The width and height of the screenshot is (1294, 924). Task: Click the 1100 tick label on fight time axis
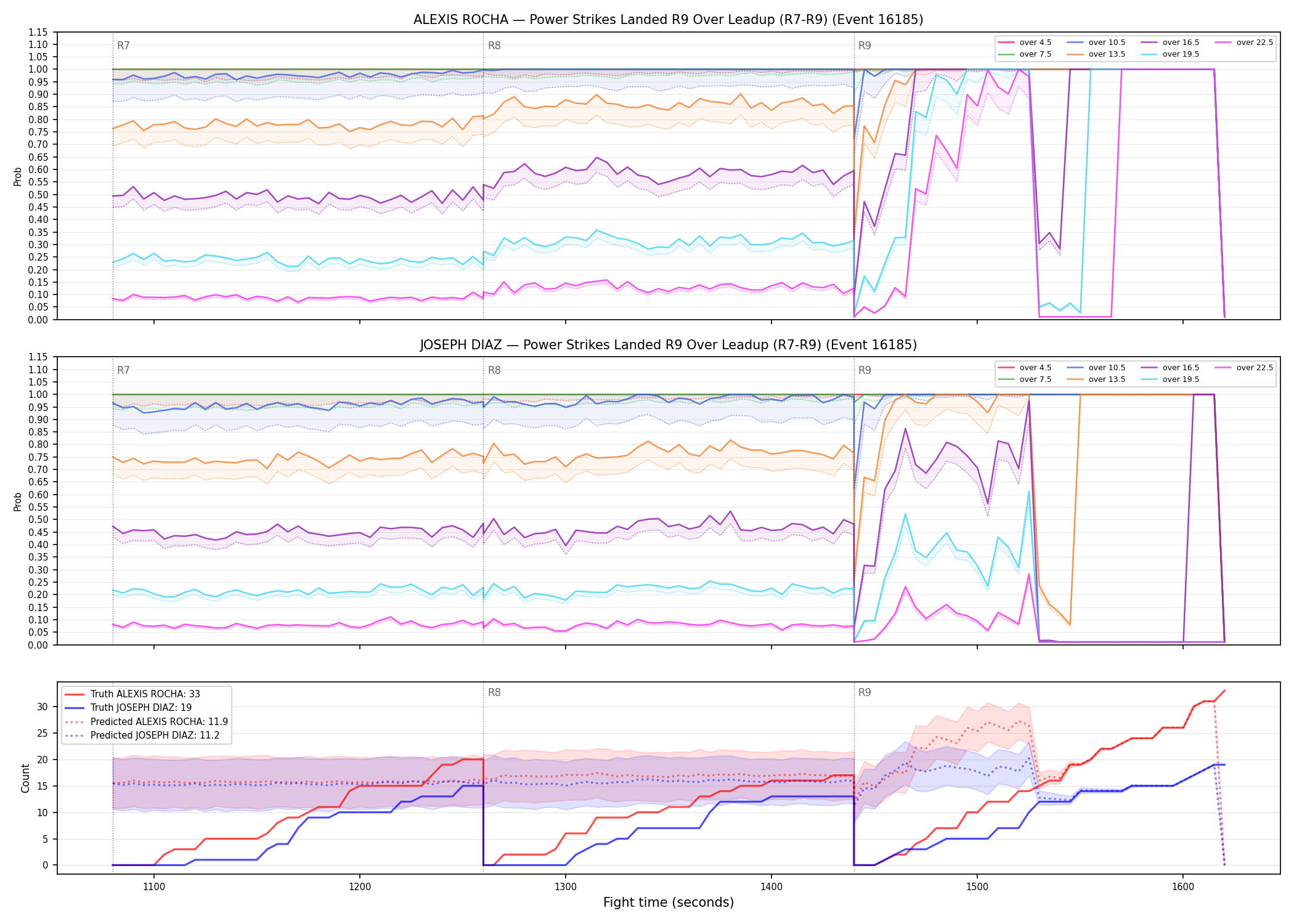coord(154,886)
